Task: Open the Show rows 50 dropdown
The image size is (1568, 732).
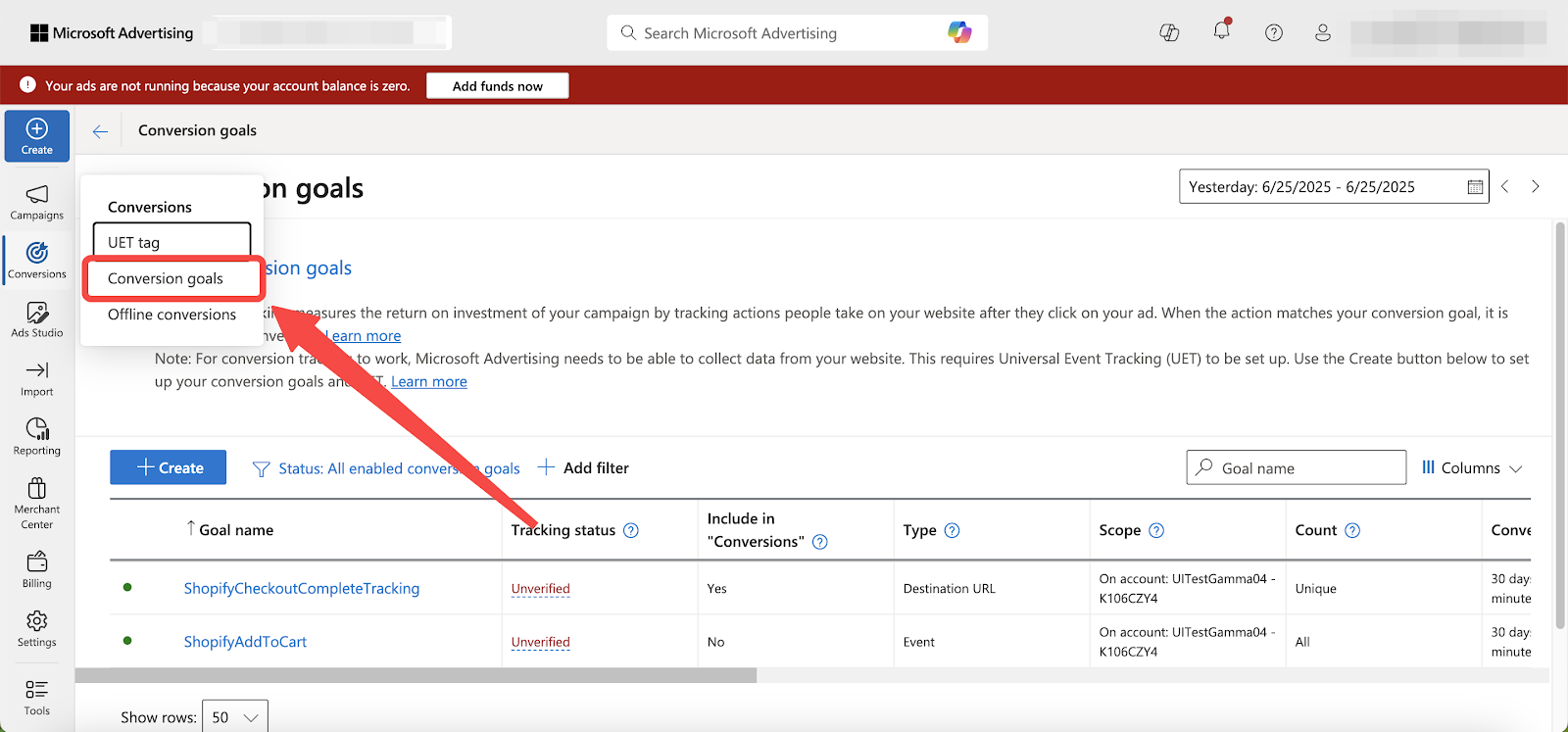Action: (x=235, y=717)
